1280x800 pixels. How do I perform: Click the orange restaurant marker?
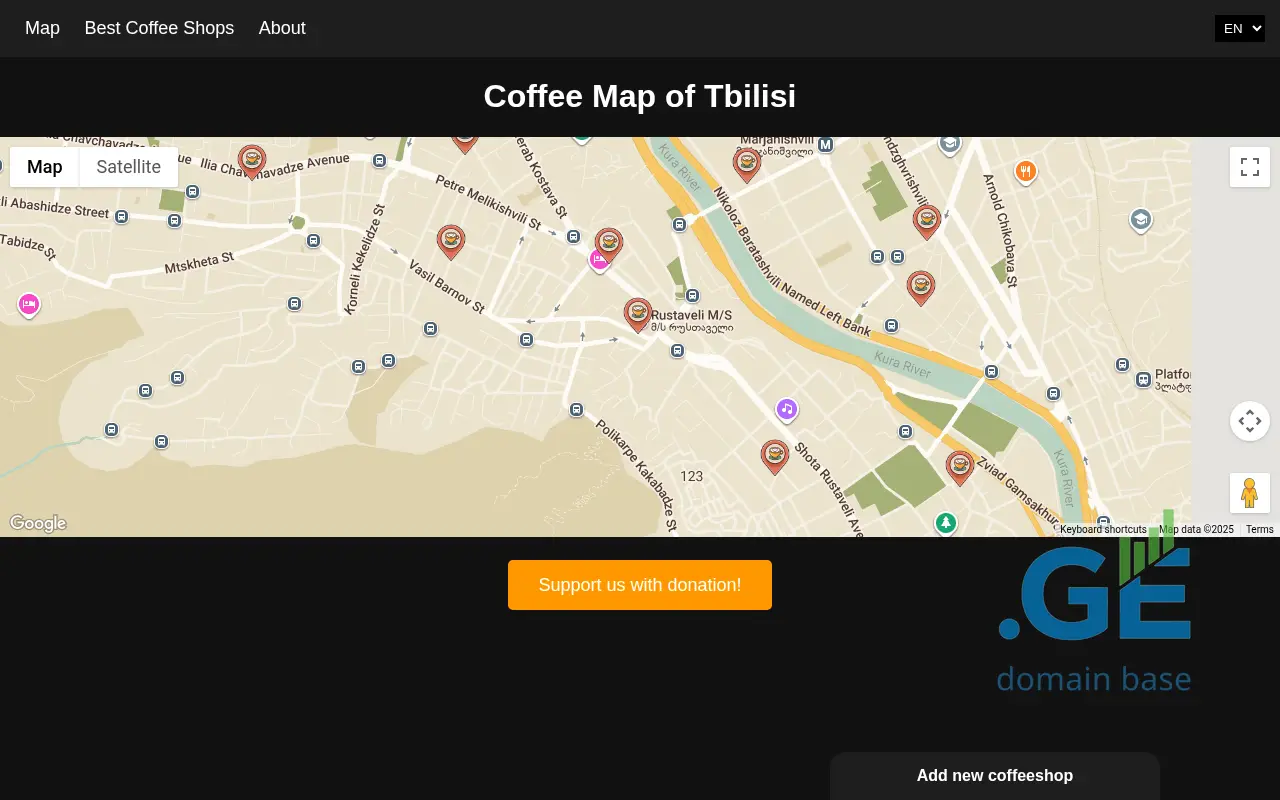tap(1025, 171)
